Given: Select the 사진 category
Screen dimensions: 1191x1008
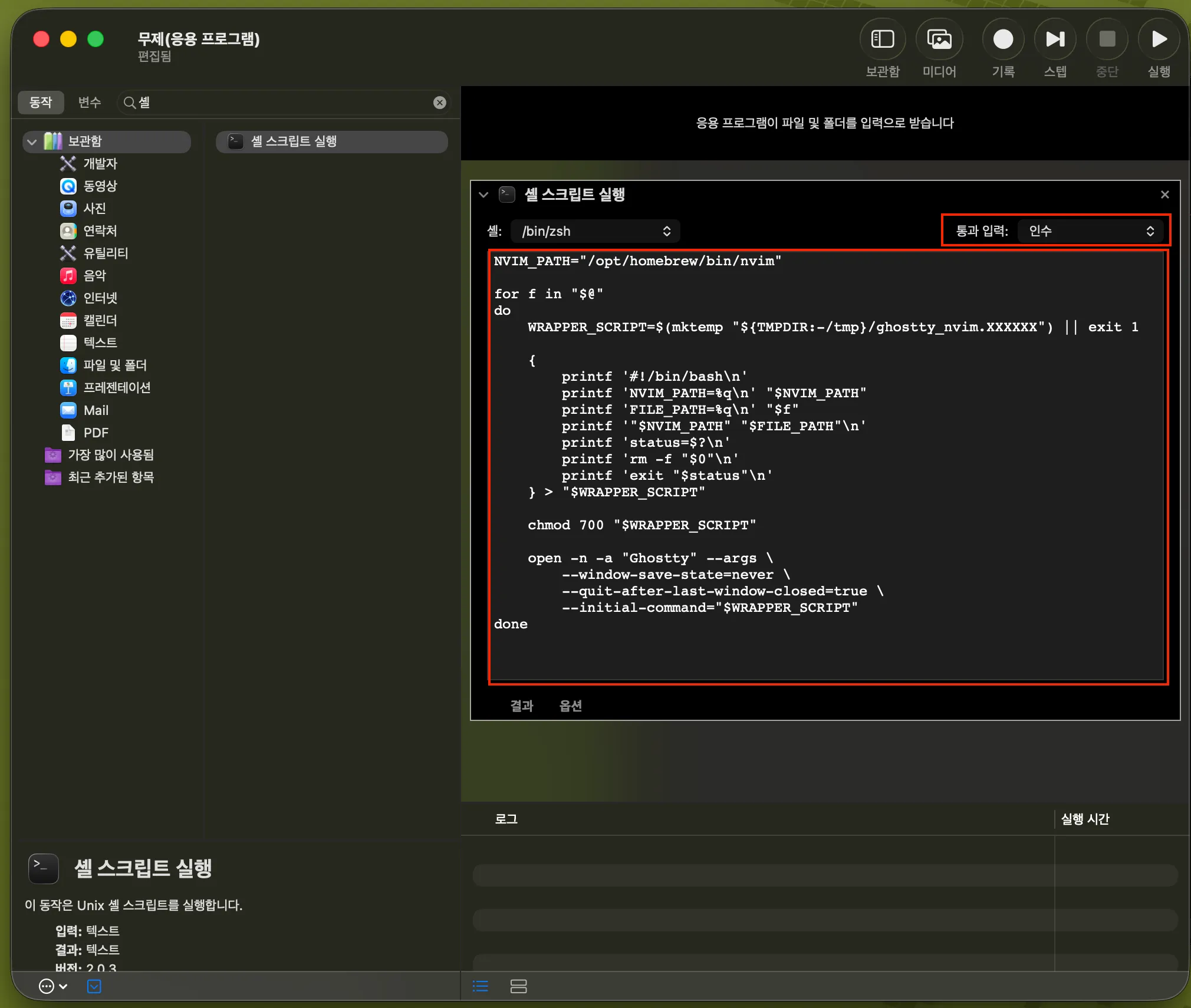Looking at the screenshot, I should (83, 208).
